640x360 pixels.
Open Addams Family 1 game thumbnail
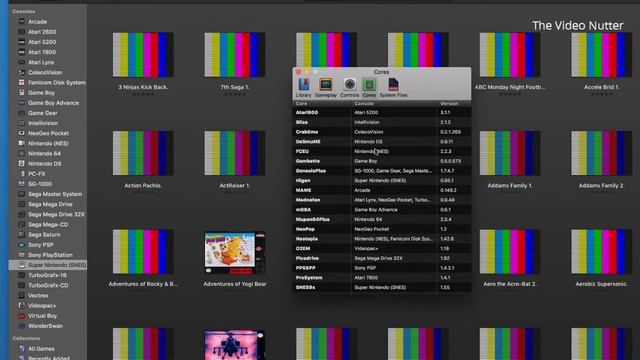tap(510, 153)
